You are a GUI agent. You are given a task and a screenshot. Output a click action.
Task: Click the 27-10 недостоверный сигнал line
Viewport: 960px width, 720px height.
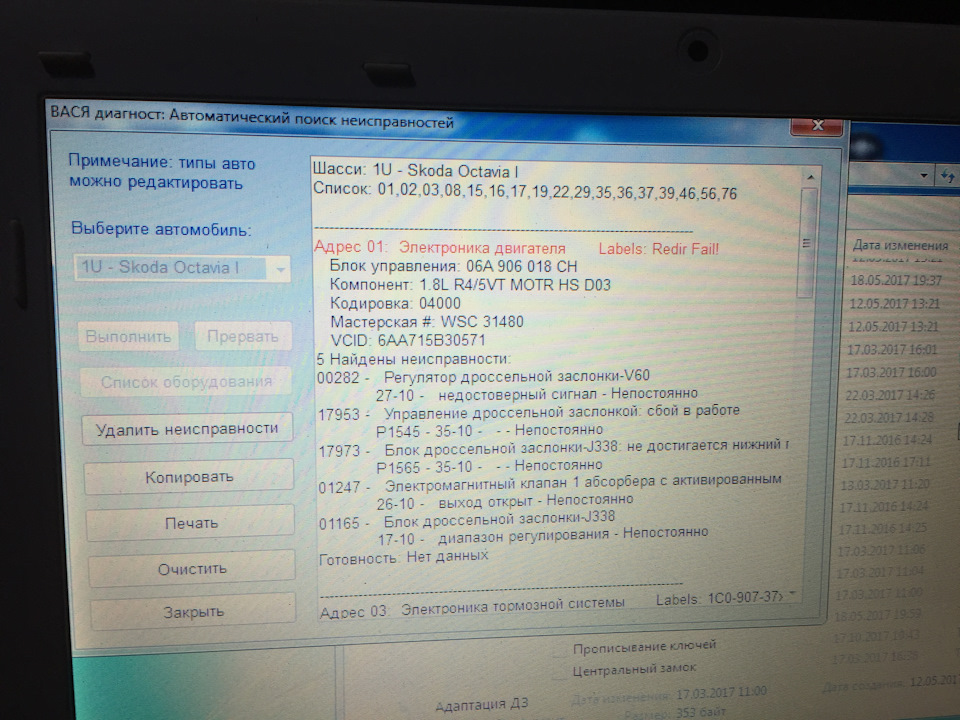click(536, 394)
